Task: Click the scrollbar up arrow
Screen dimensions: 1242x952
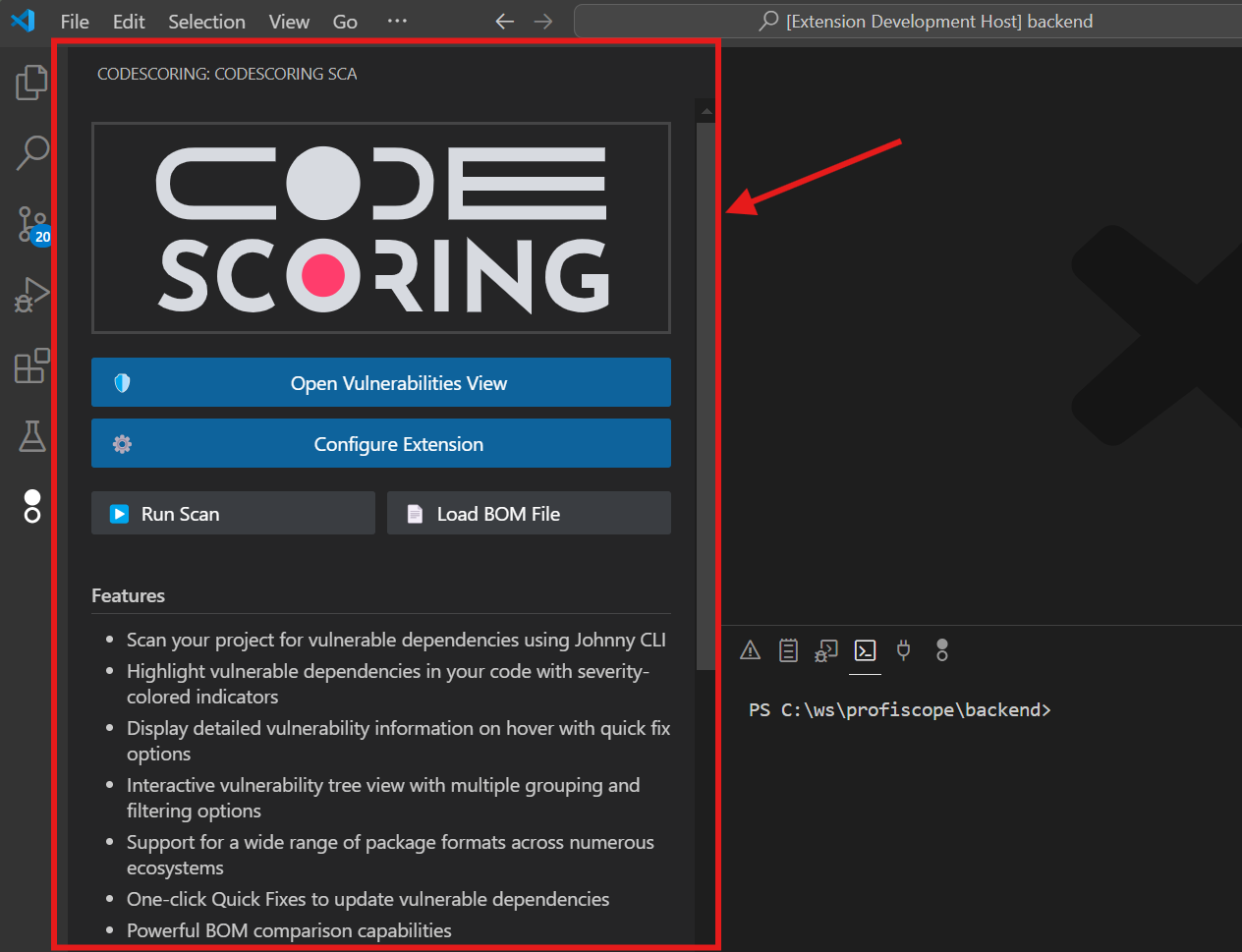Action: [706, 110]
